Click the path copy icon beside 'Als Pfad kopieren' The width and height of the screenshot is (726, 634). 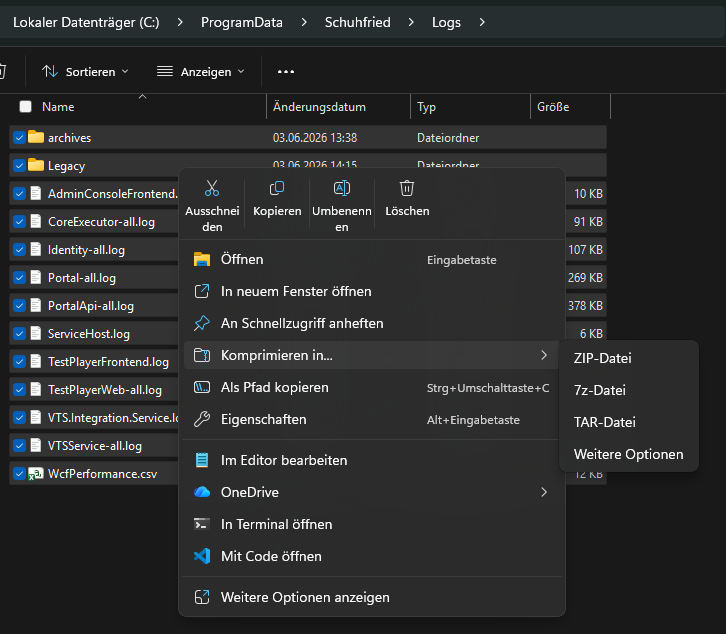(x=202, y=387)
